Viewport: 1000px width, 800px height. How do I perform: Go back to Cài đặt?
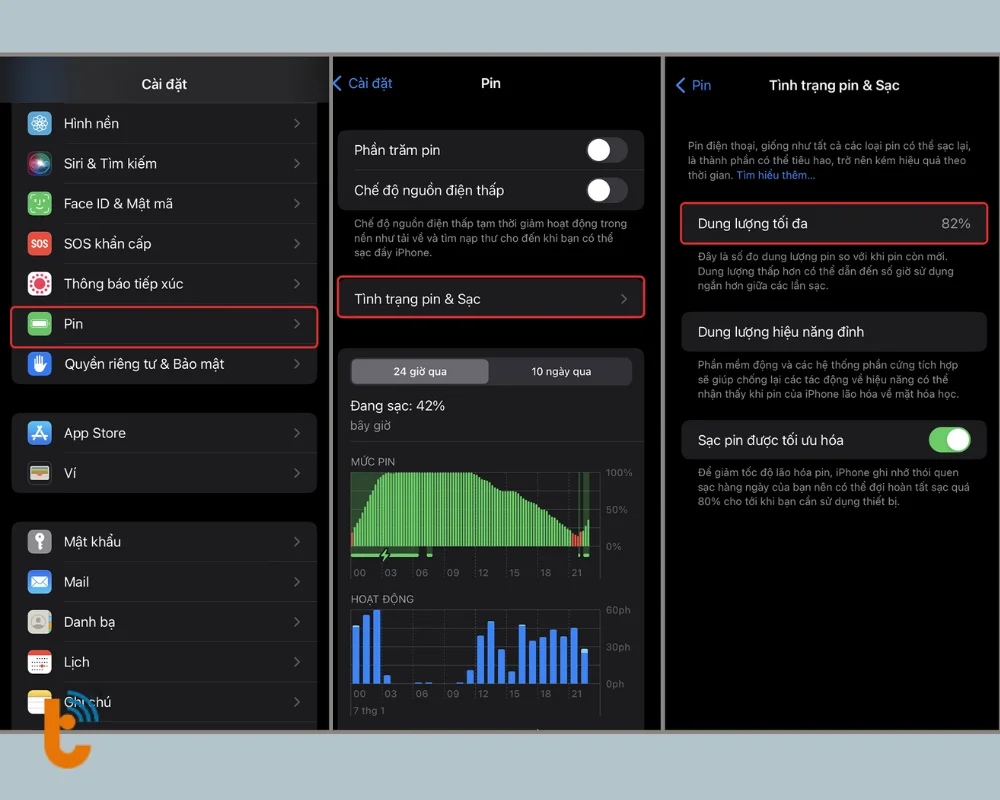[x=362, y=83]
